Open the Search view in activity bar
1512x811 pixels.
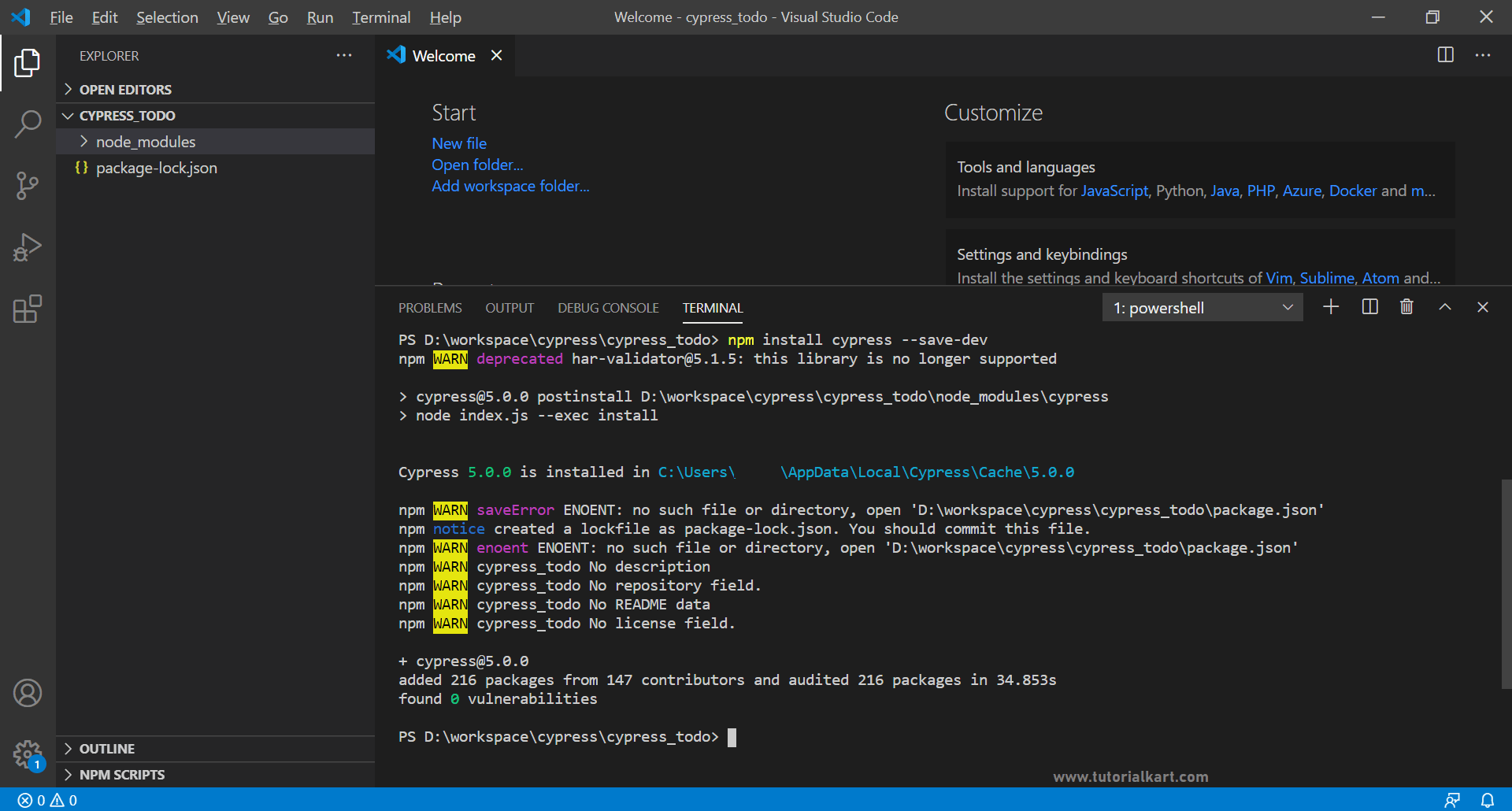click(28, 124)
